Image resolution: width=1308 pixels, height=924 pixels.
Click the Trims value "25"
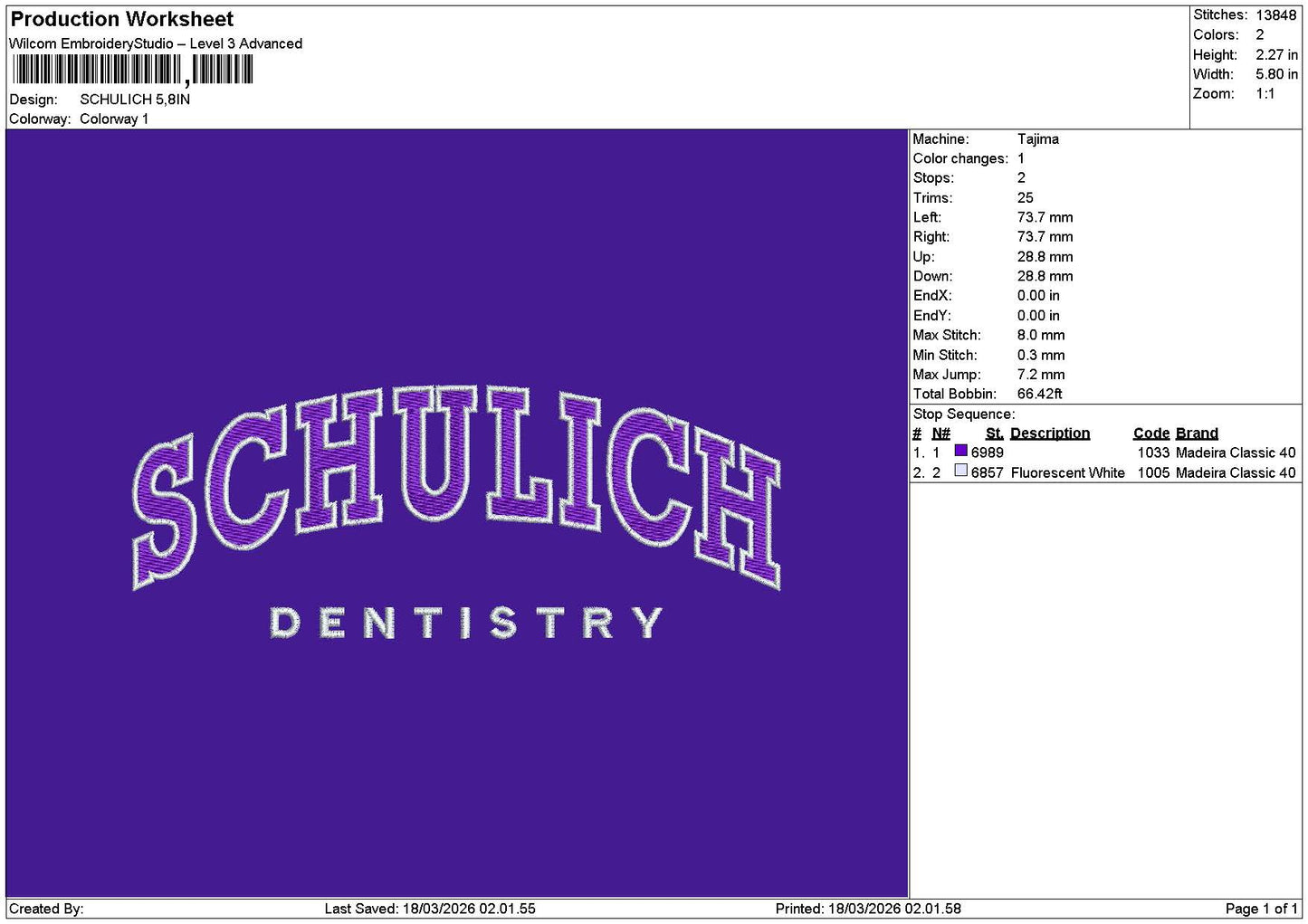(x=1026, y=198)
